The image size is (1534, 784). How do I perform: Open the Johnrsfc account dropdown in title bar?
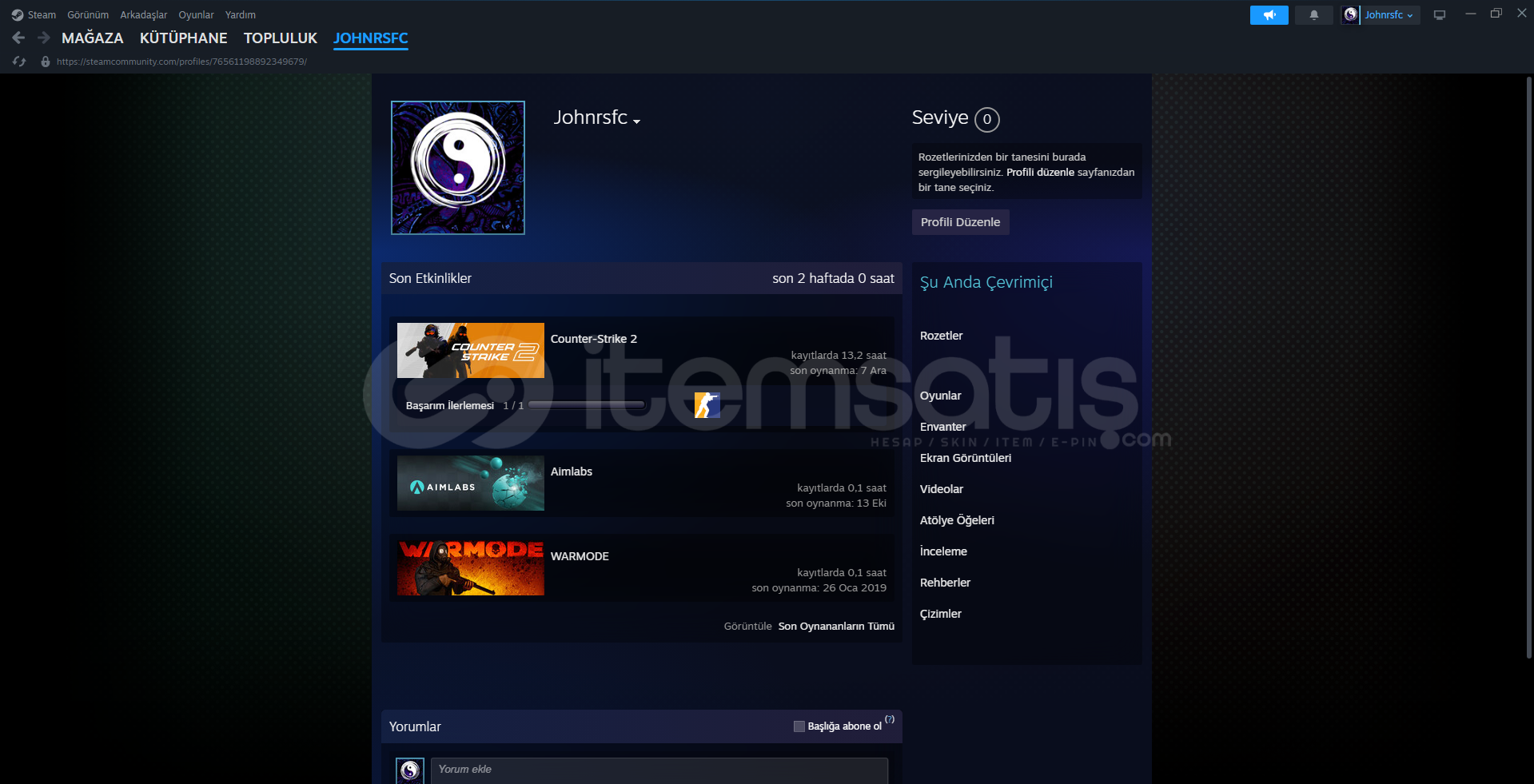pos(1389,15)
